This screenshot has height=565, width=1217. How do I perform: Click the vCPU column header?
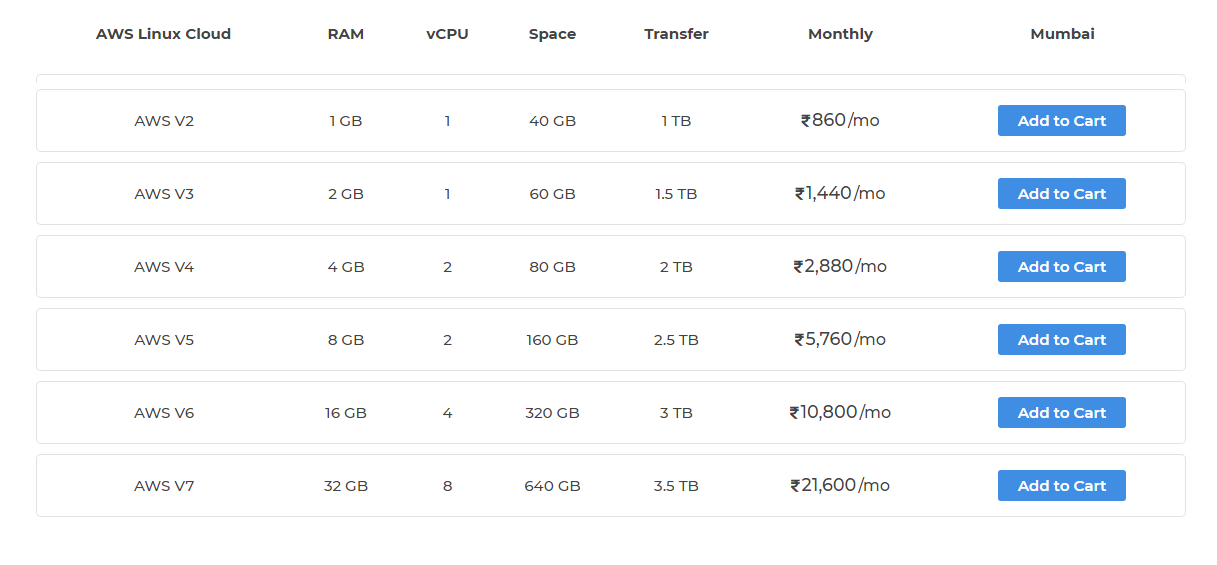click(447, 34)
